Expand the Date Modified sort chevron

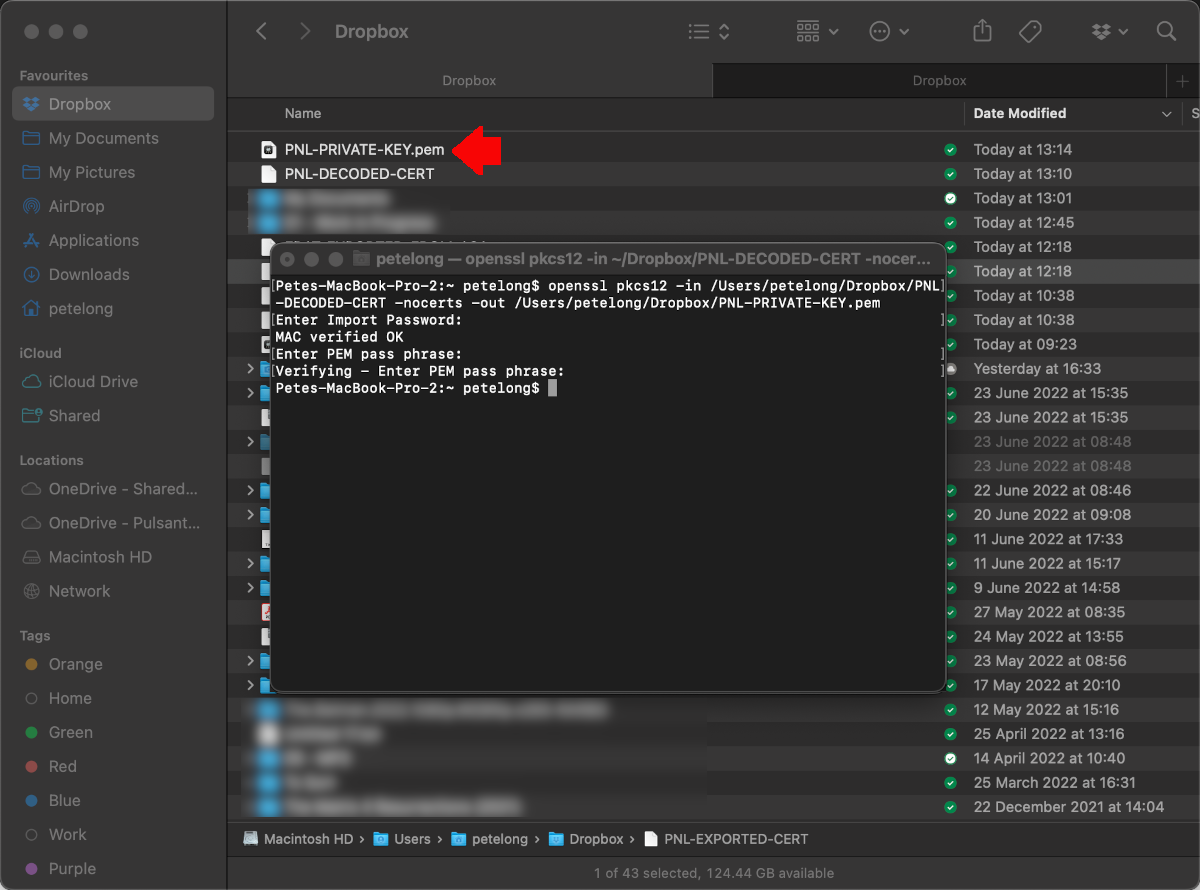[x=1166, y=113]
